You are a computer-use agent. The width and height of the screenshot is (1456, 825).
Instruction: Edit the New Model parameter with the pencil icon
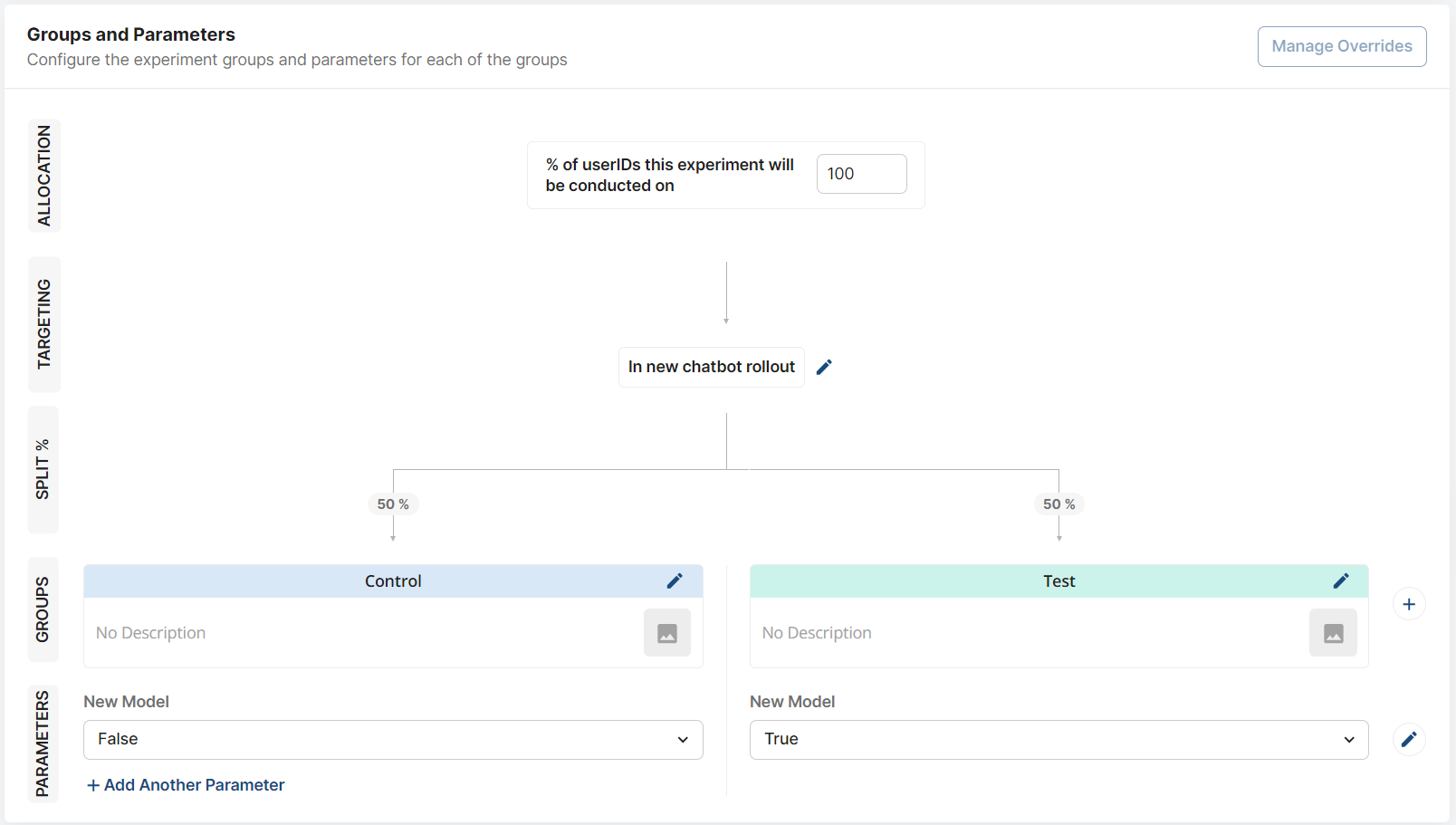pyautogui.click(x=1409, y=739)
